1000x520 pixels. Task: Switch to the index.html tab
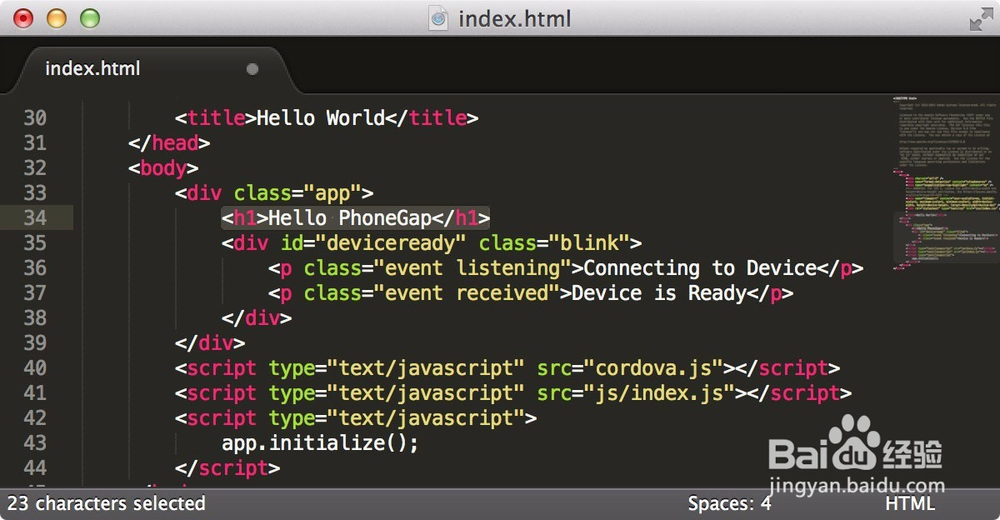(x=152, y=69)
